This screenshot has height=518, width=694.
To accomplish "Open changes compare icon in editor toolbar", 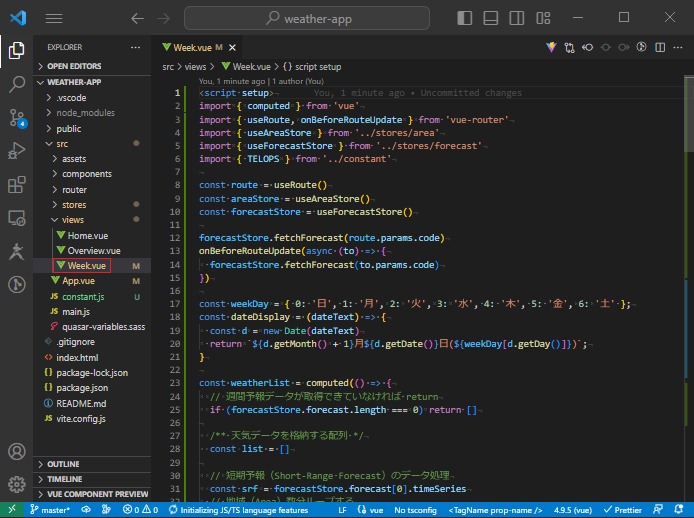I will pyautogui.click(x=570, y=47).
